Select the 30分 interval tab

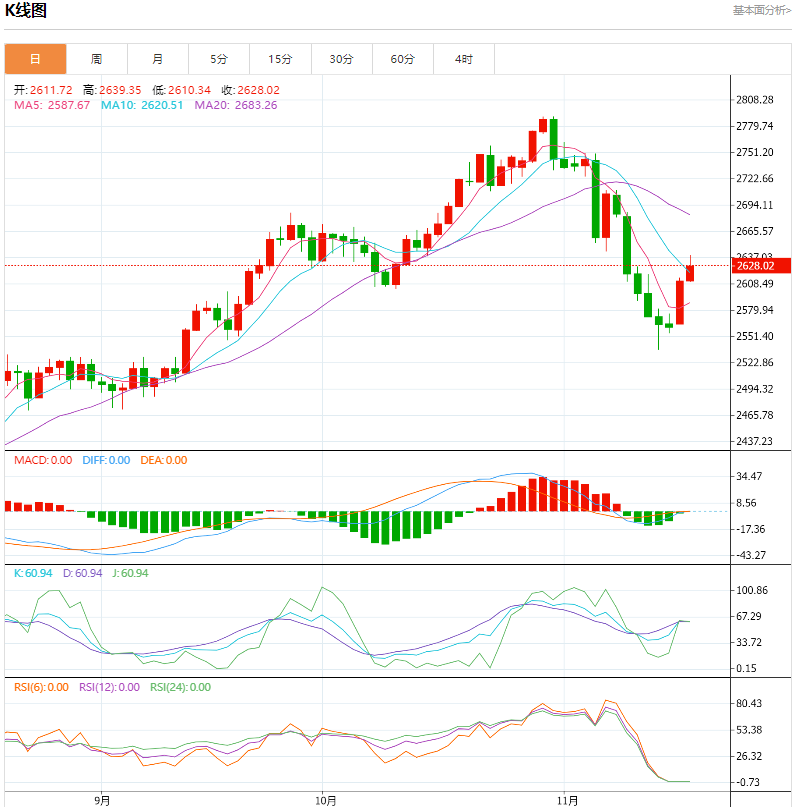coord(341,59)
